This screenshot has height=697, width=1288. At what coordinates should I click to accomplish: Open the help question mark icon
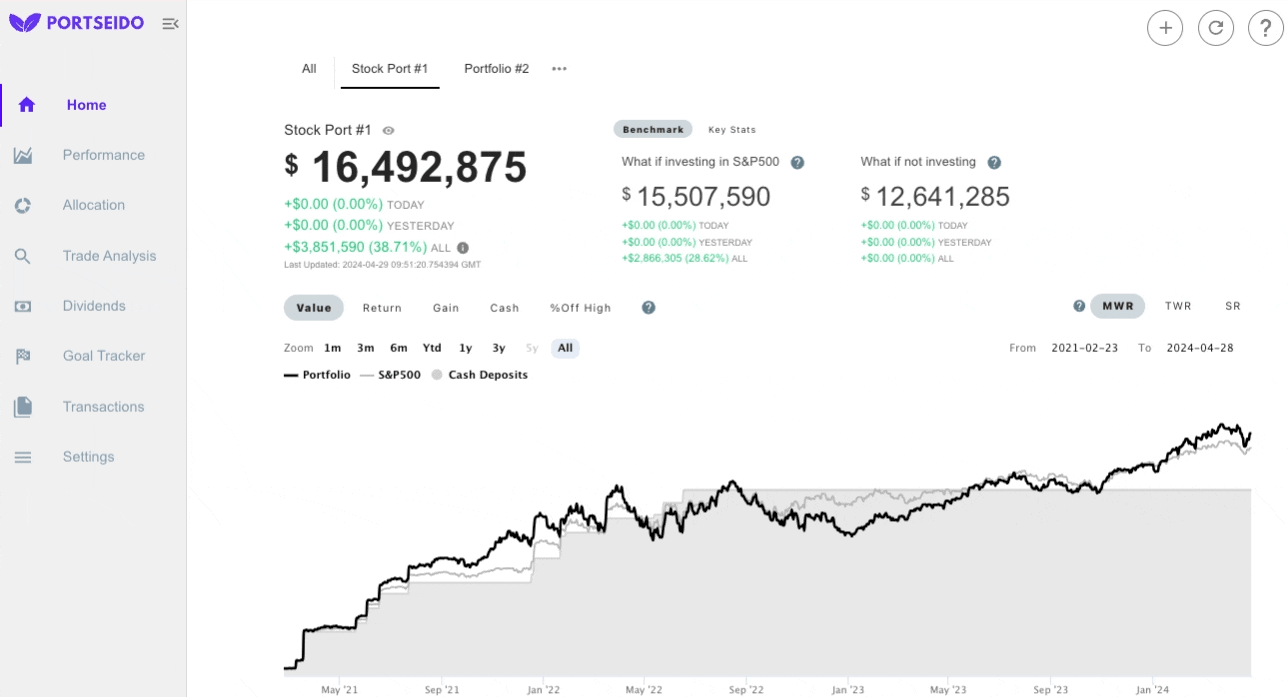[1265, 28]
